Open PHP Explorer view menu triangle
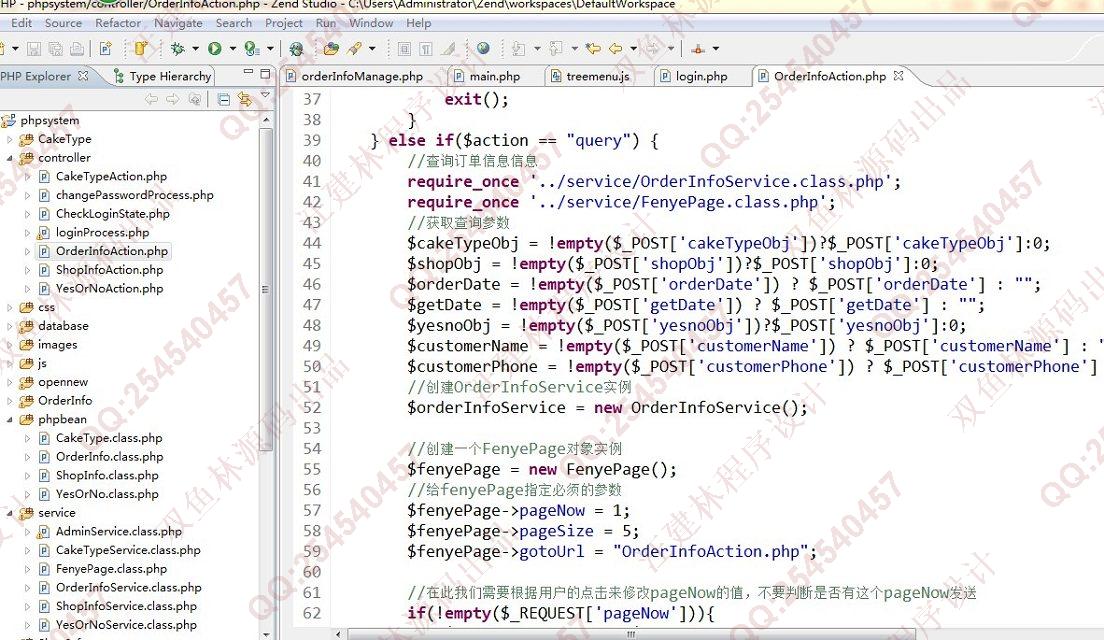This screenshot has width=1104, height=640. (x=265, y=94)
